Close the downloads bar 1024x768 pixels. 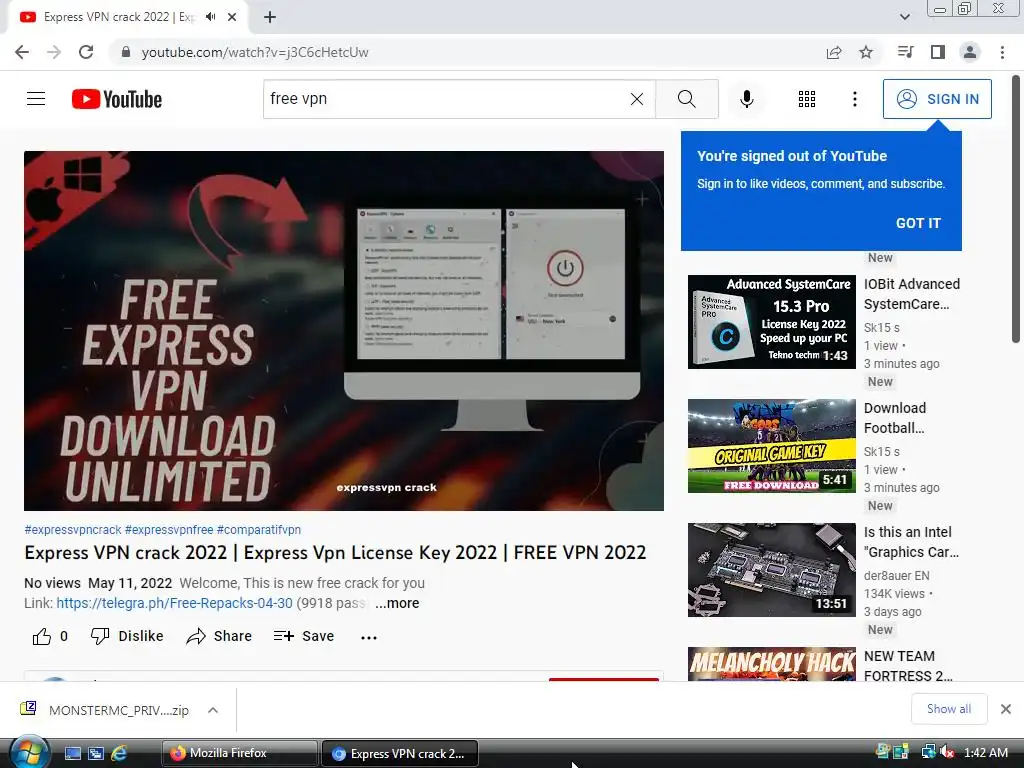click(1006, 709)
